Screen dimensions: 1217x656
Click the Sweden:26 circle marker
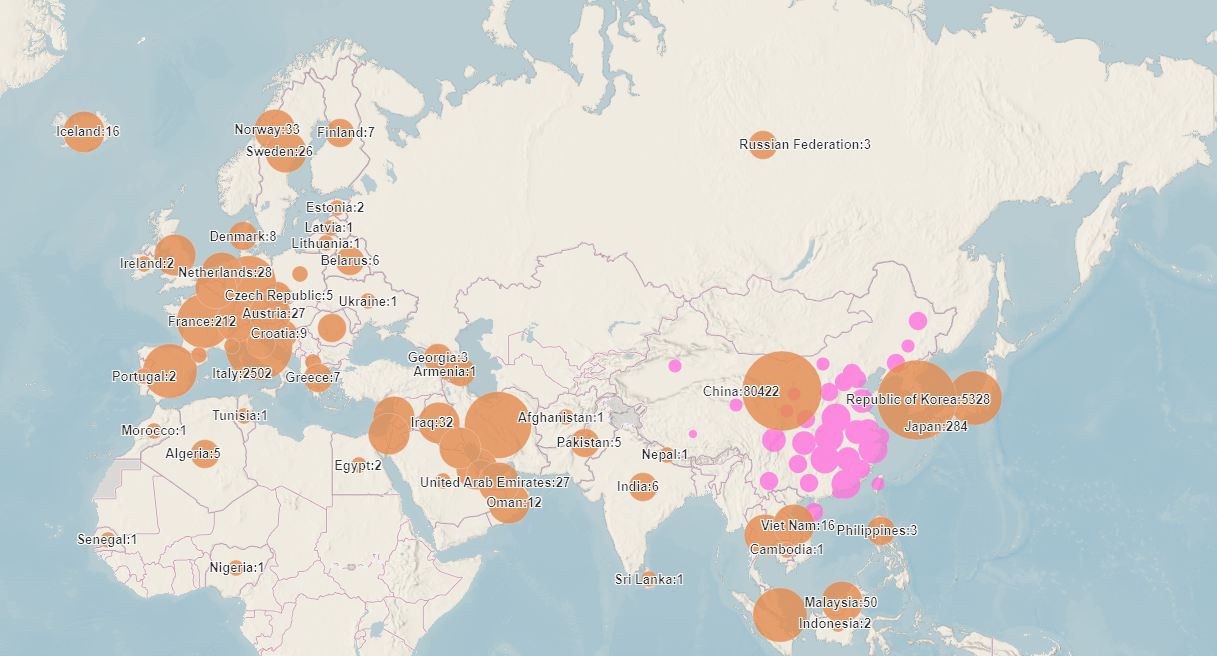pos(285,152)
